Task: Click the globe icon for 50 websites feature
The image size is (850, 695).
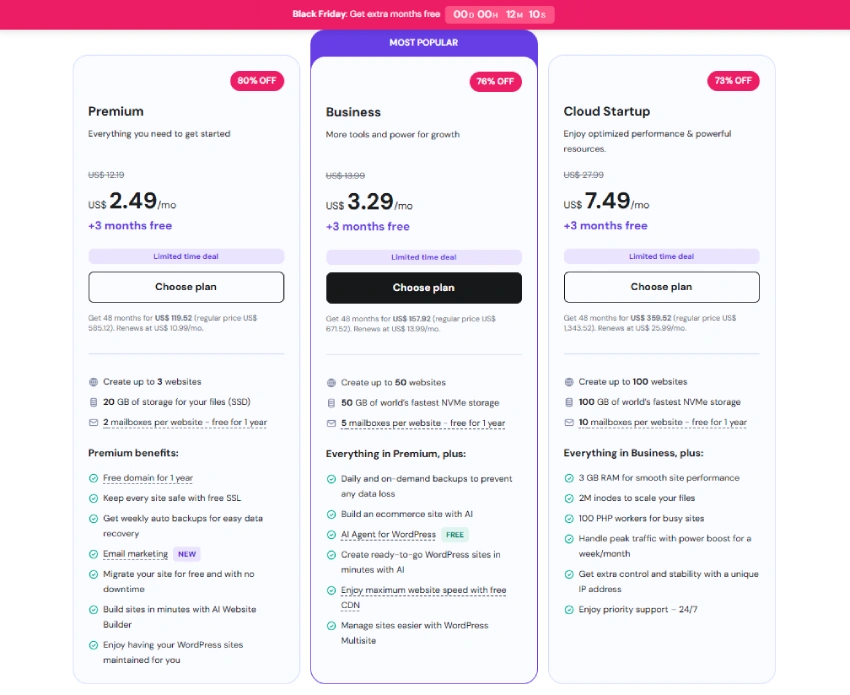Action: pyautogui.click(x=333, y=381)
